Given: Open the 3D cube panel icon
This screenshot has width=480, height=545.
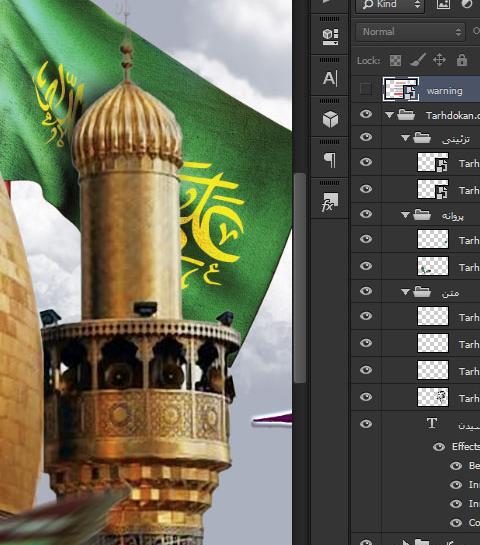Looking at the screenshot, I should point(330,119).
